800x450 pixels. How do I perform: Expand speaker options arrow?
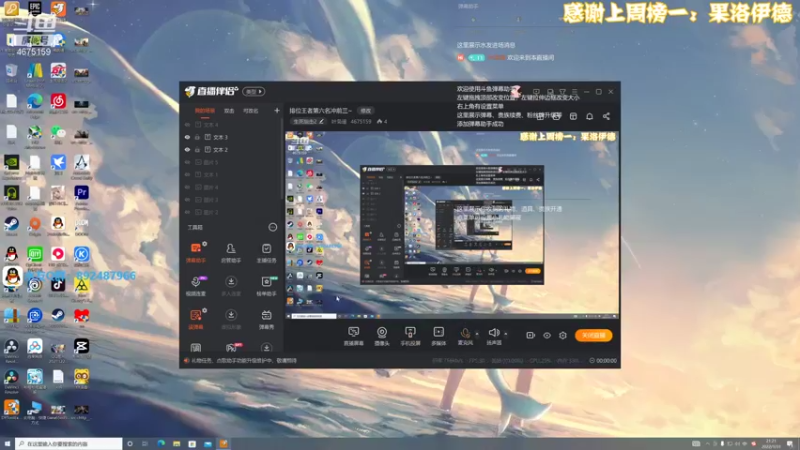point(506,334)
